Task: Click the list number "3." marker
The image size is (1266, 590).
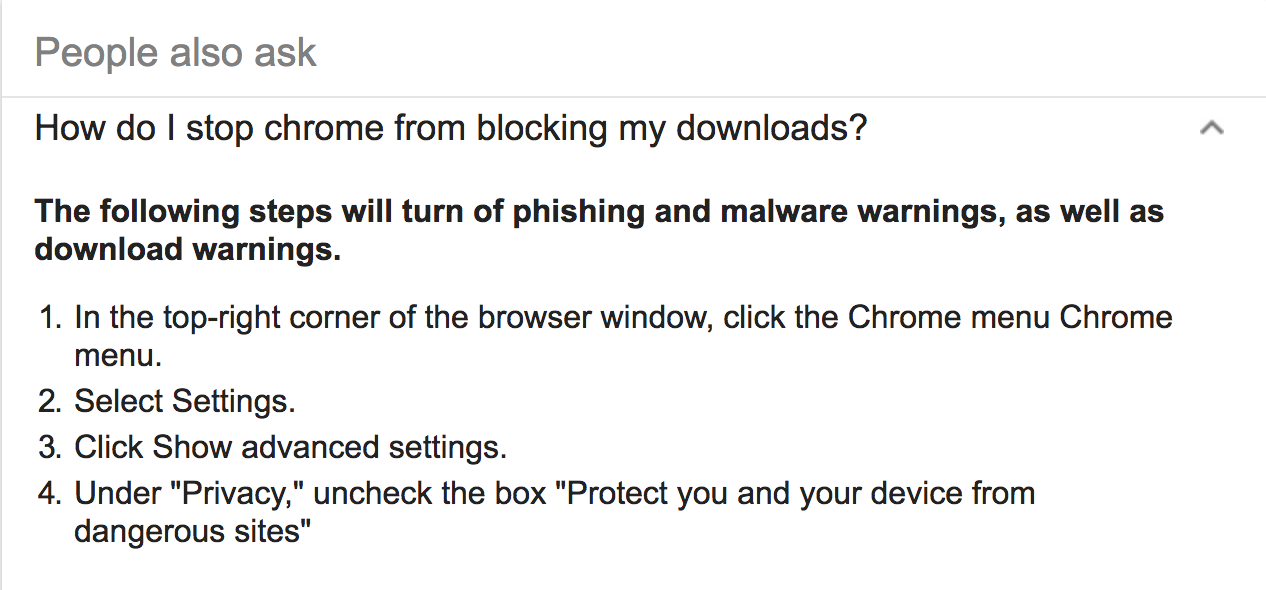Action: click(51, 446)
